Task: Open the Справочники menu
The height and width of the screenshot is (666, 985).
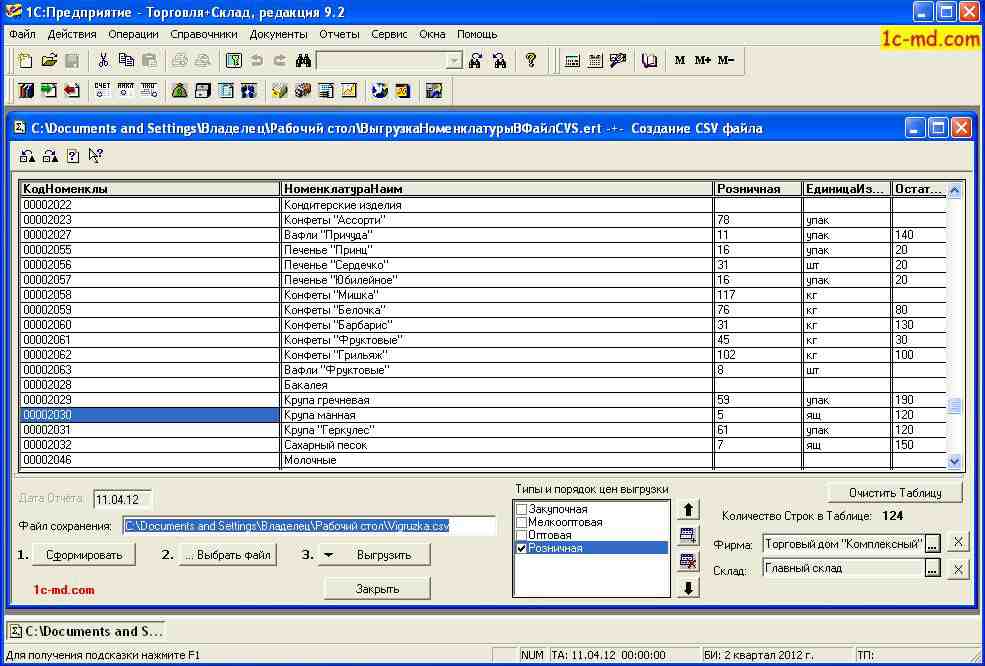Action: point(204,34)
